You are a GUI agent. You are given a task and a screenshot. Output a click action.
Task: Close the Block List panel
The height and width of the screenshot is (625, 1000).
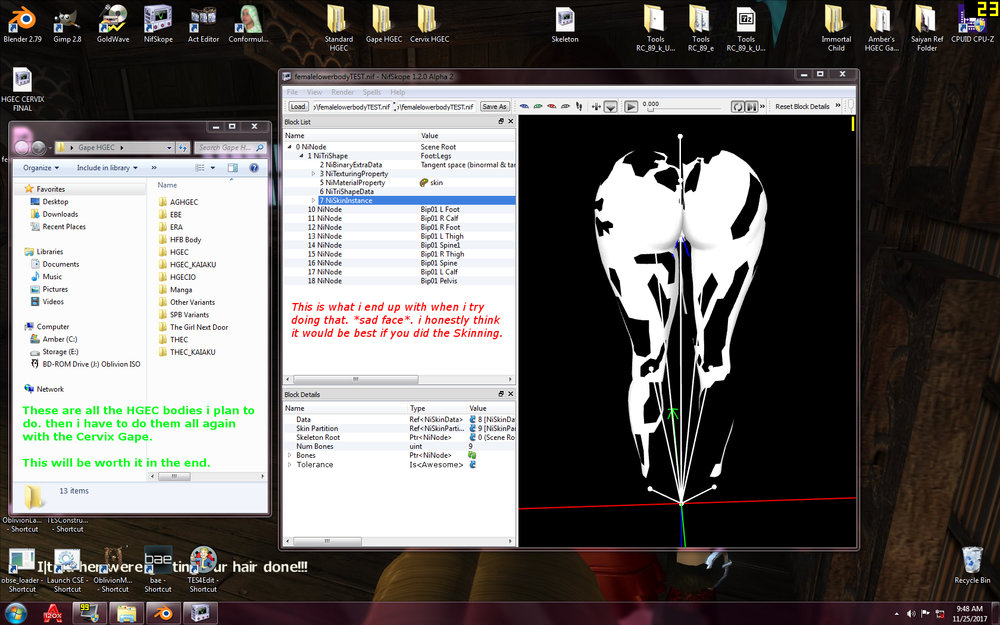coord(510,121)
